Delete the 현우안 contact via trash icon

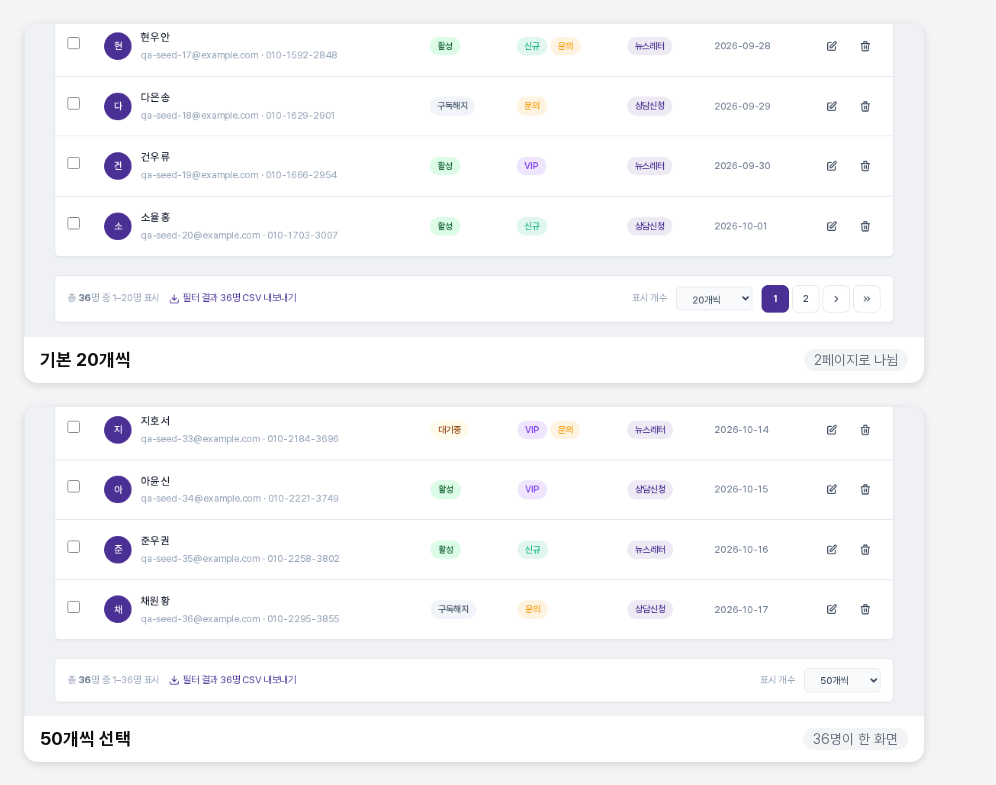865,46
